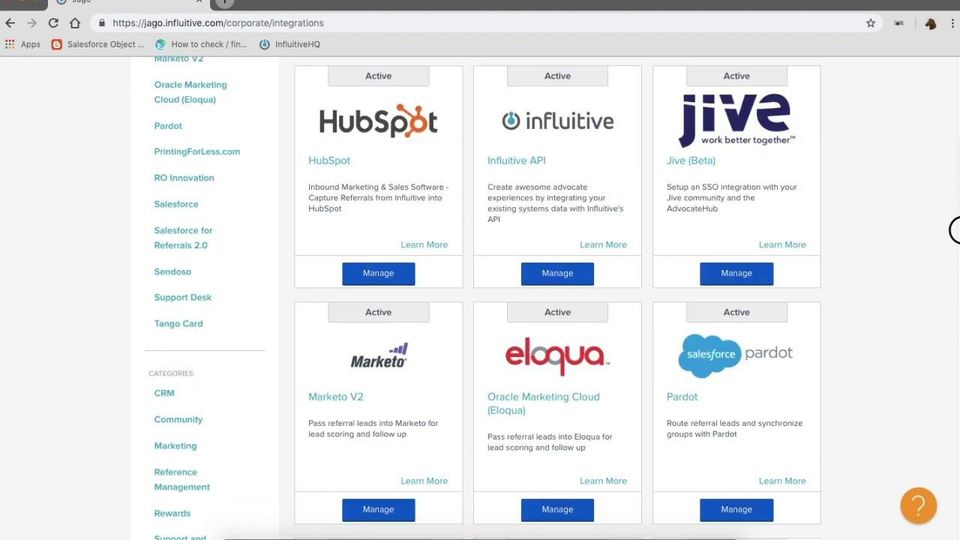
Task: Select Oracle Marketing Cloud (Eloqua) in sidebar
Action: [190, 92]
